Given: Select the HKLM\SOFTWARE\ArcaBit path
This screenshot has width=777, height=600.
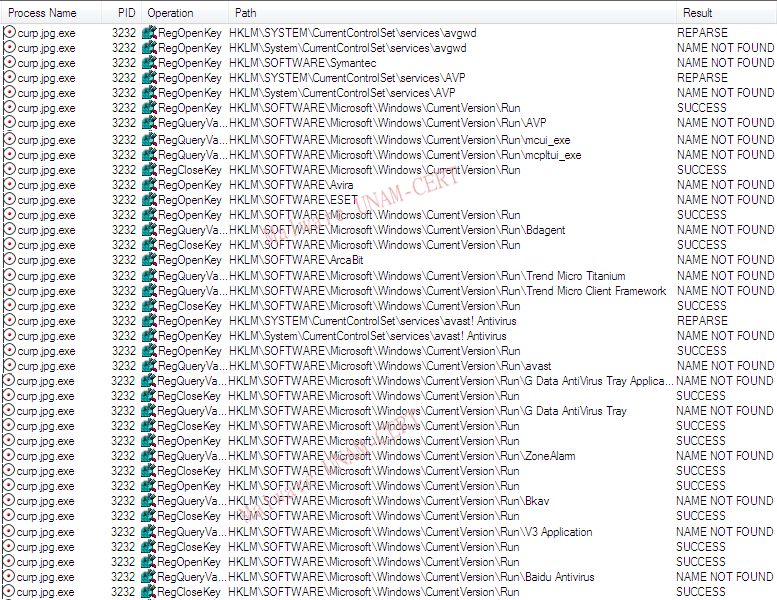Looking at the screenshot, I should [296, 260].
